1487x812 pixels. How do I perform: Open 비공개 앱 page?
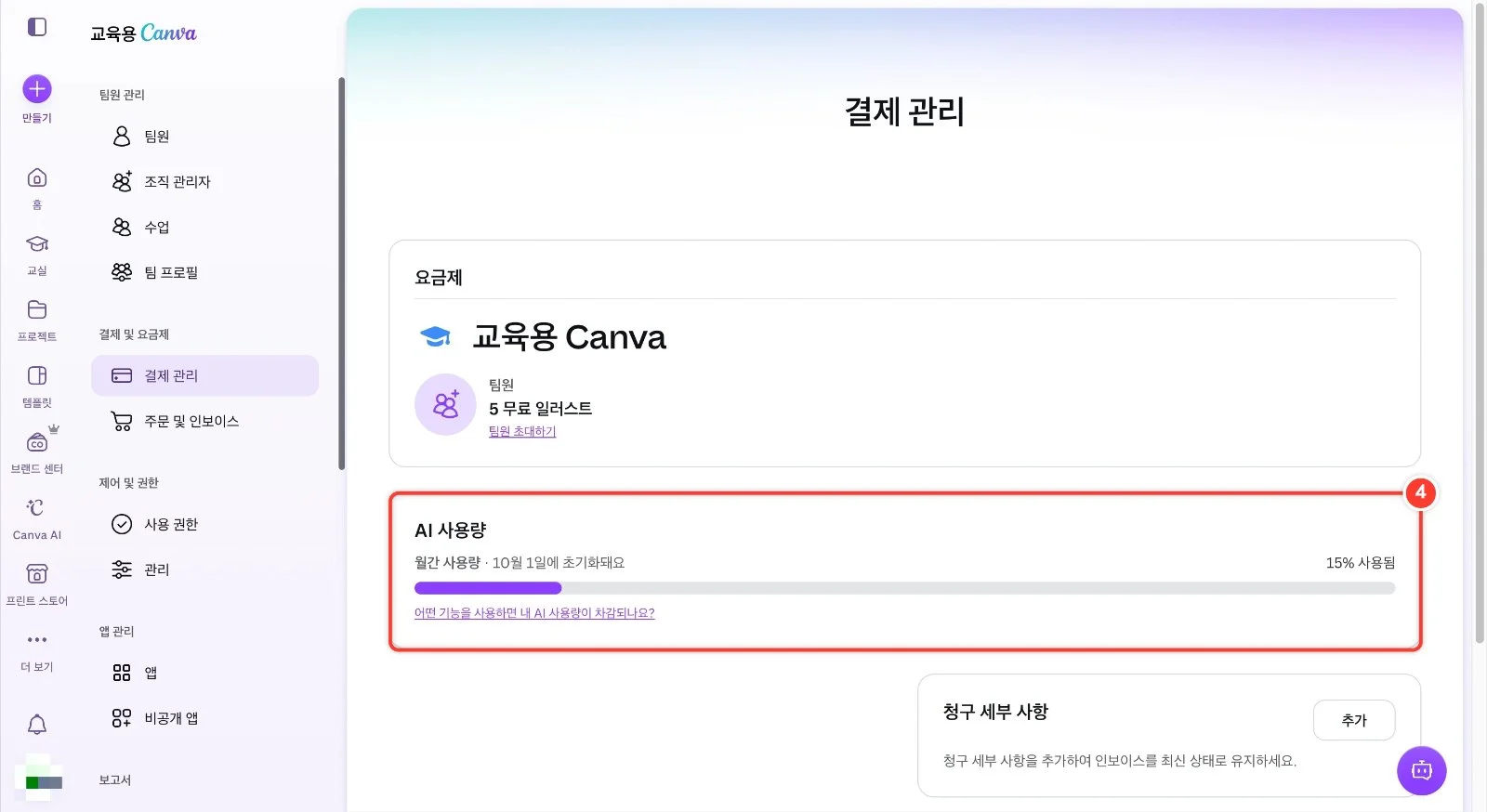click(204, 718)
